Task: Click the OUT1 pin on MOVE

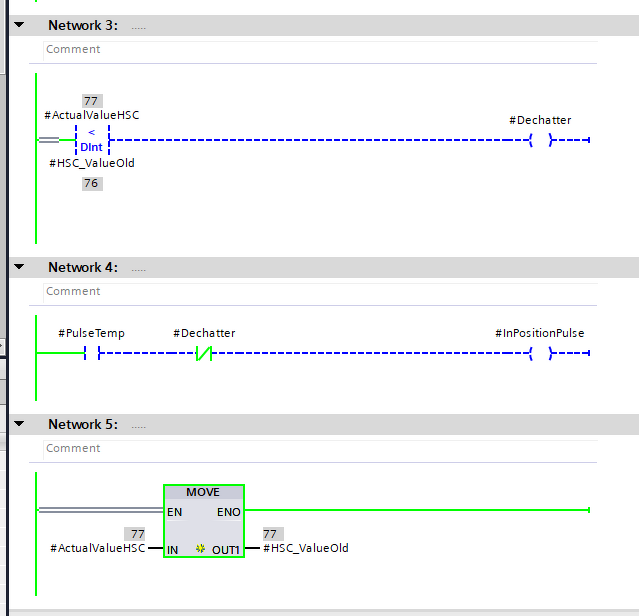Action: [226, 550]
